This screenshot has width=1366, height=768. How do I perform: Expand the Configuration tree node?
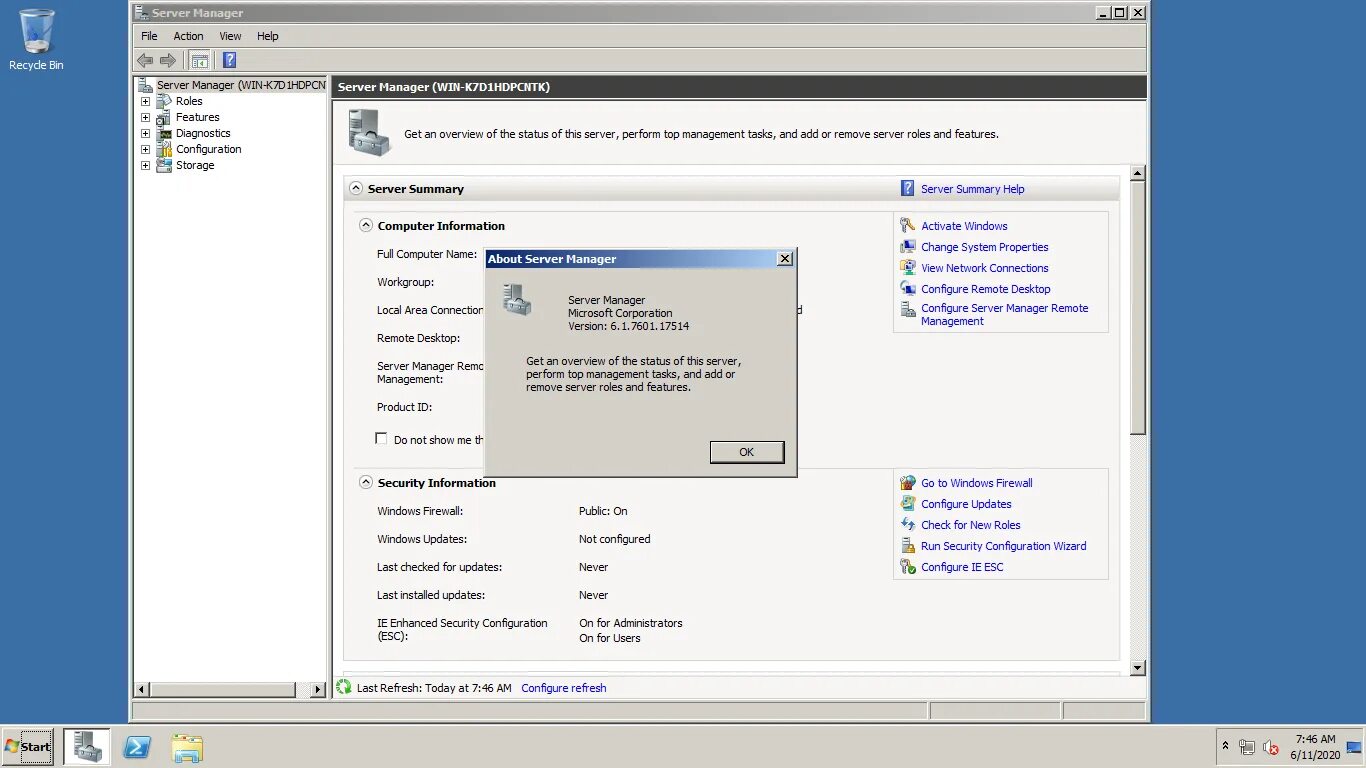(145, 149)
